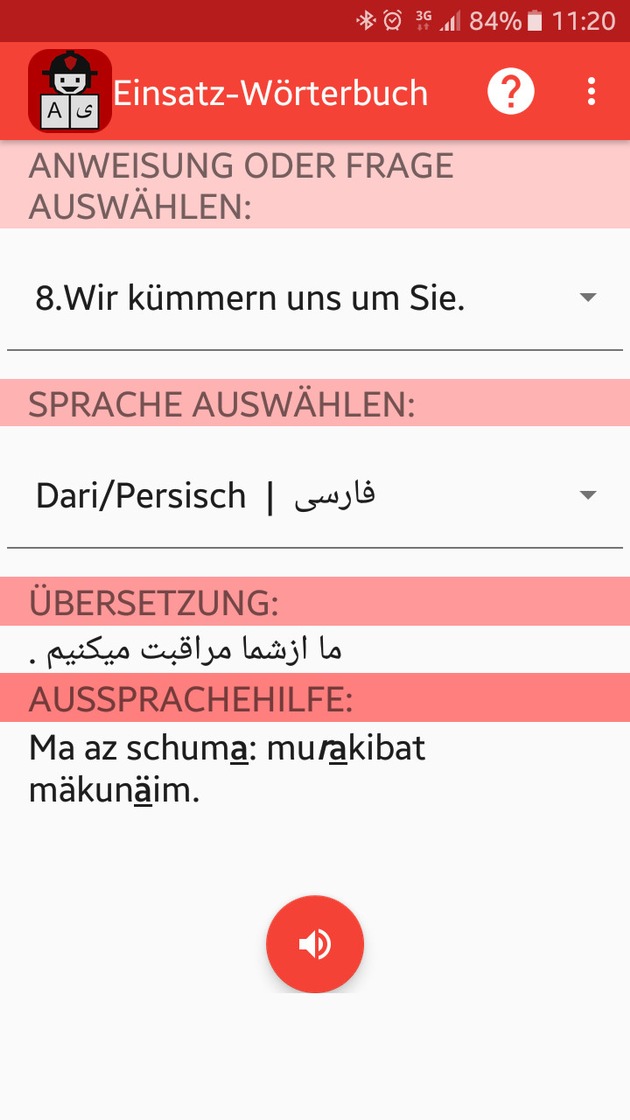Tap the 'ANWEISUNG ODER FRAGE AUSWÄHLEN' header
This screenshot has height=1120, width=630.
point(240,185)
